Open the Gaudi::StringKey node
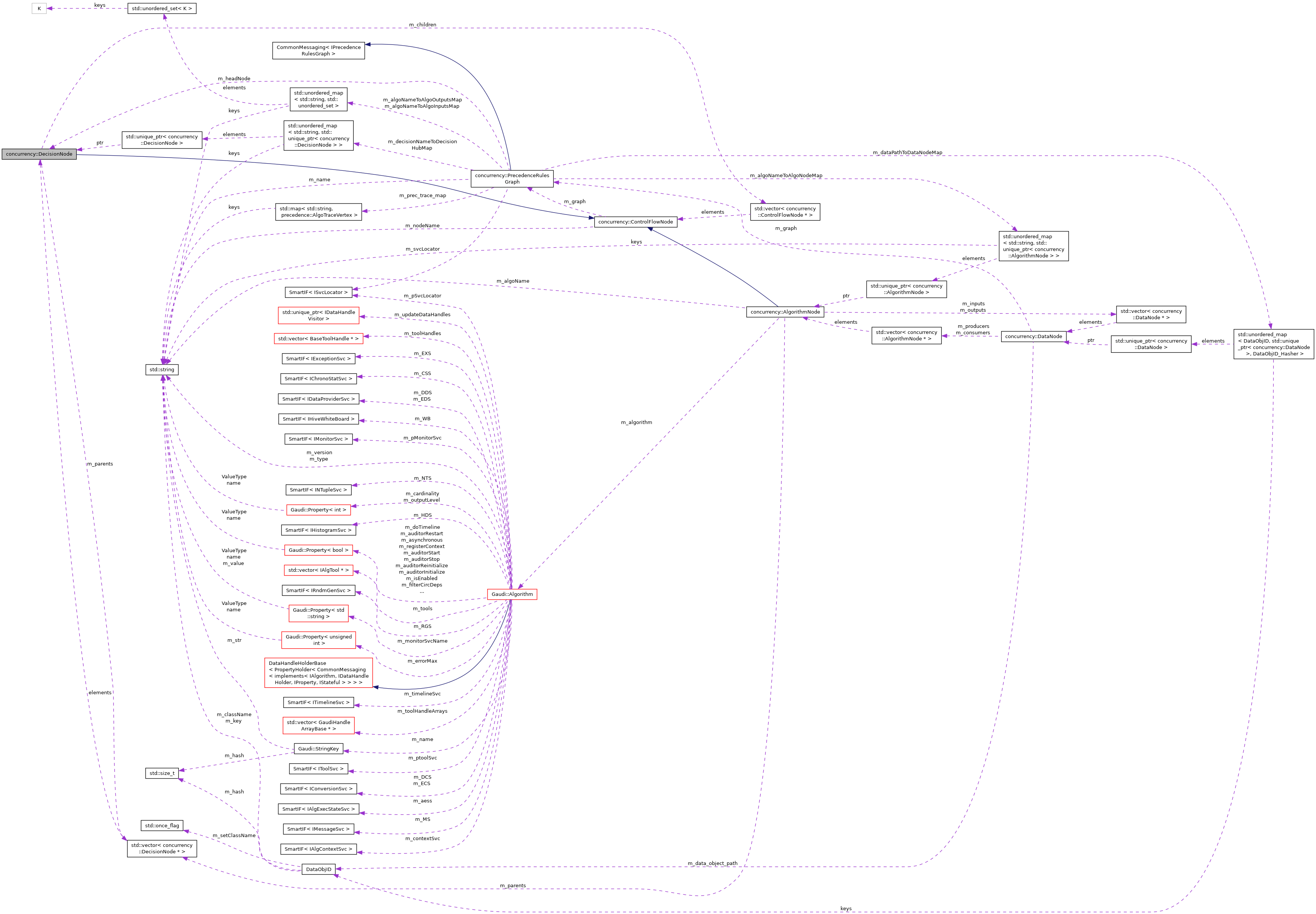The height and width of the screenshot is (914, 1316). 319,749
